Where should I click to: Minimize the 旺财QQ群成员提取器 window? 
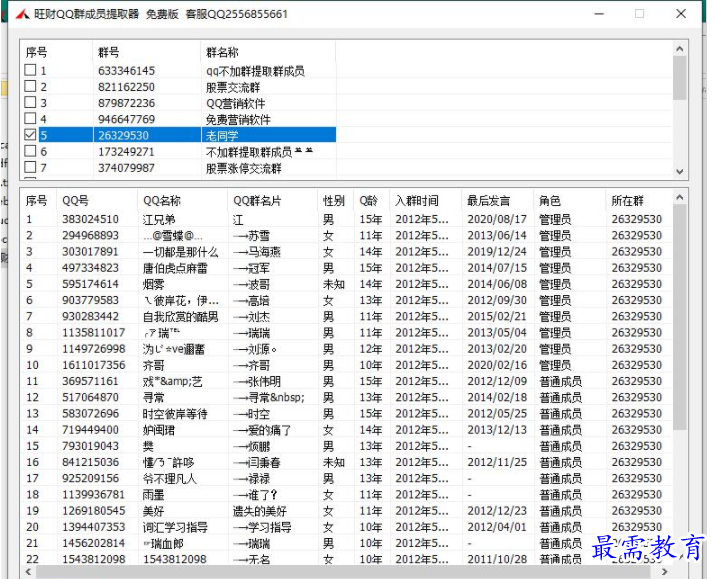[599, 14]
